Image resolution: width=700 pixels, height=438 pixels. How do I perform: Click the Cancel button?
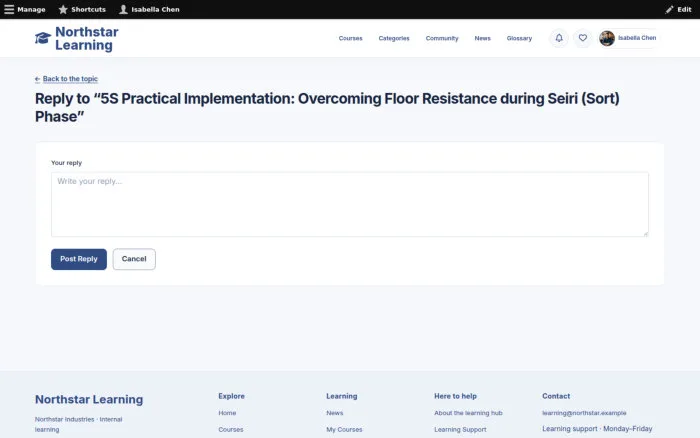click(134, 259)
